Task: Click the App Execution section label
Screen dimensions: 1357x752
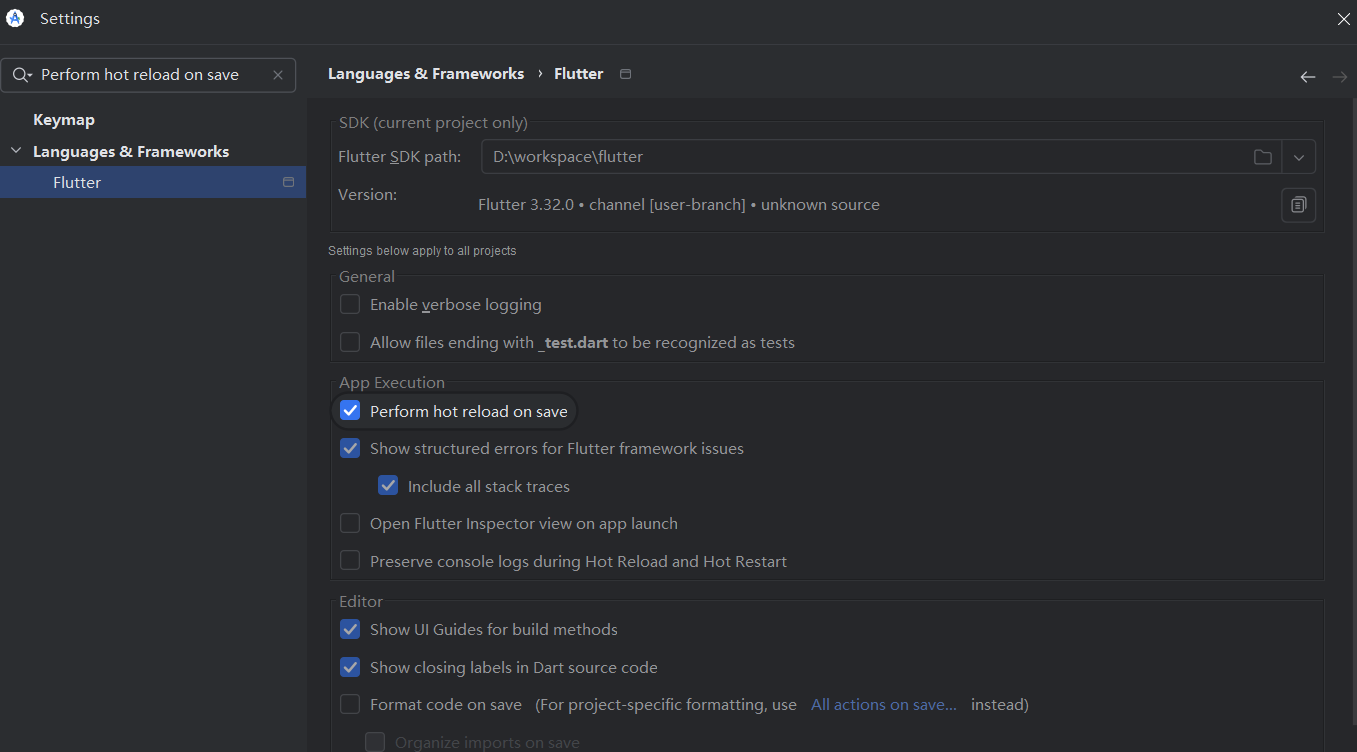Action: (392, 383)
